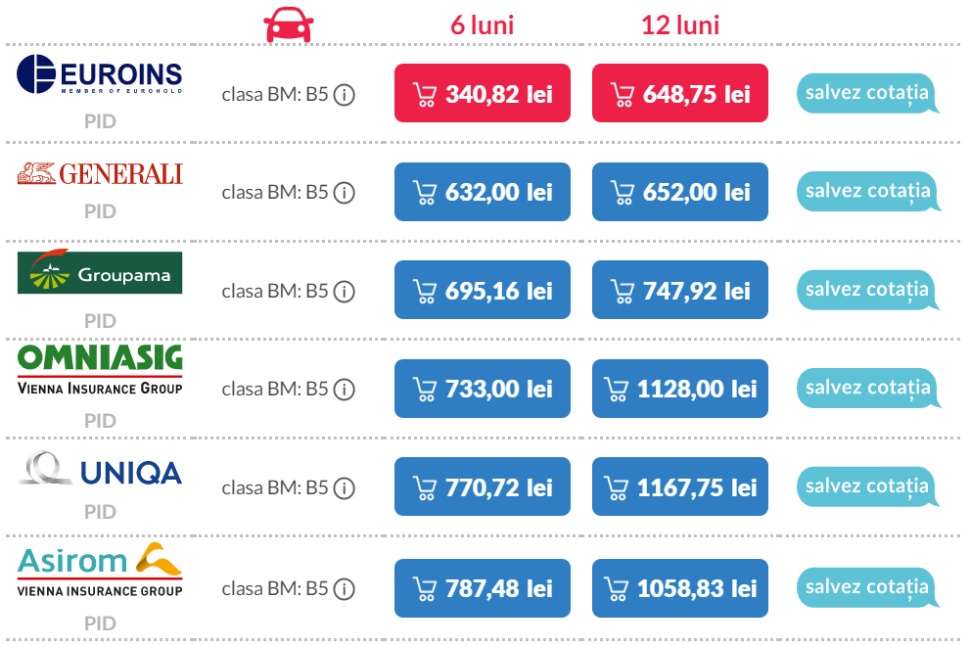This screenshot has height=645, width=970.
Task: Select Omniasig 1128,00 lei annual offer
Action: coord(680,389)
